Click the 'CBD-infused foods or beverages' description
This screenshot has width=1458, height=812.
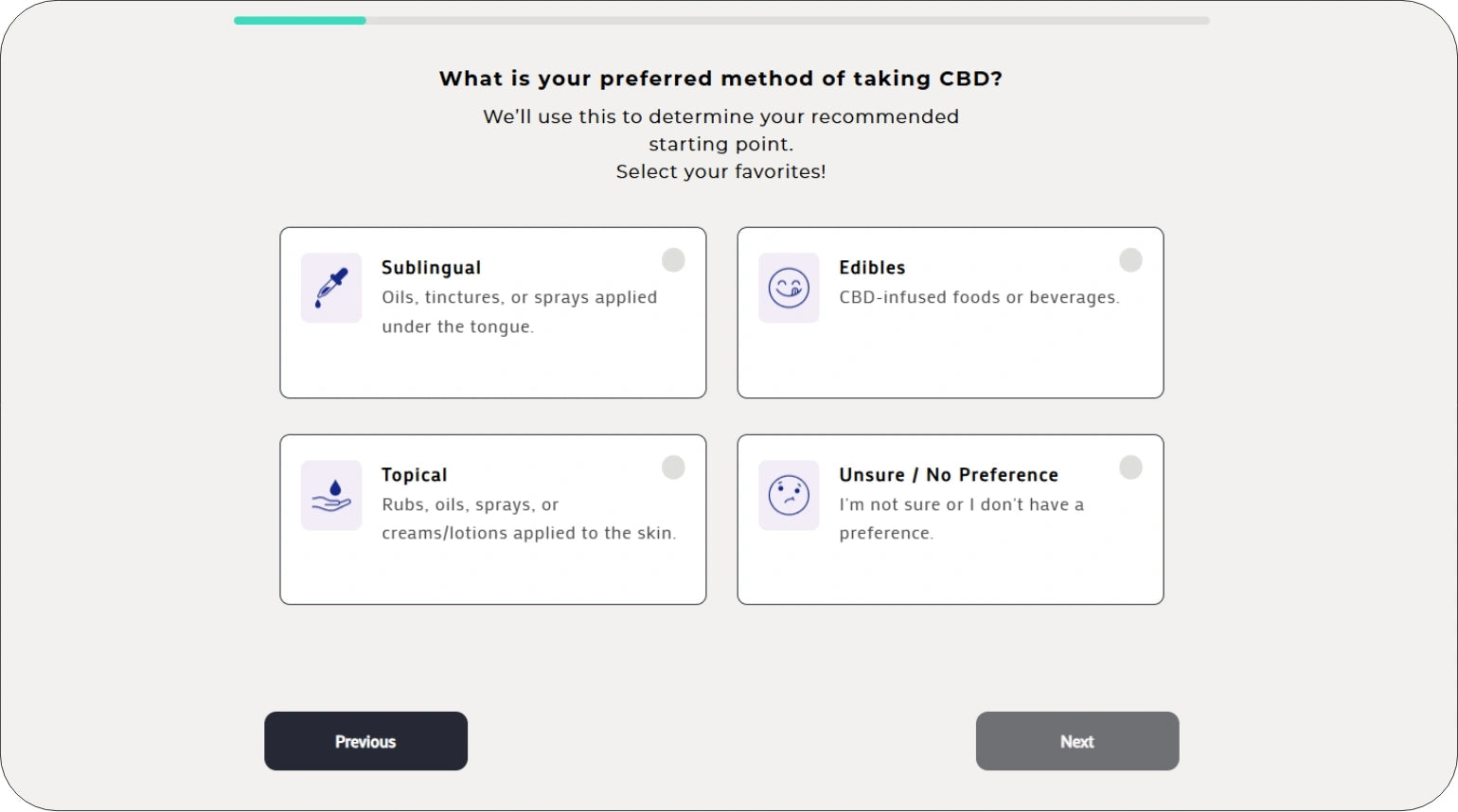coord(979,297)
